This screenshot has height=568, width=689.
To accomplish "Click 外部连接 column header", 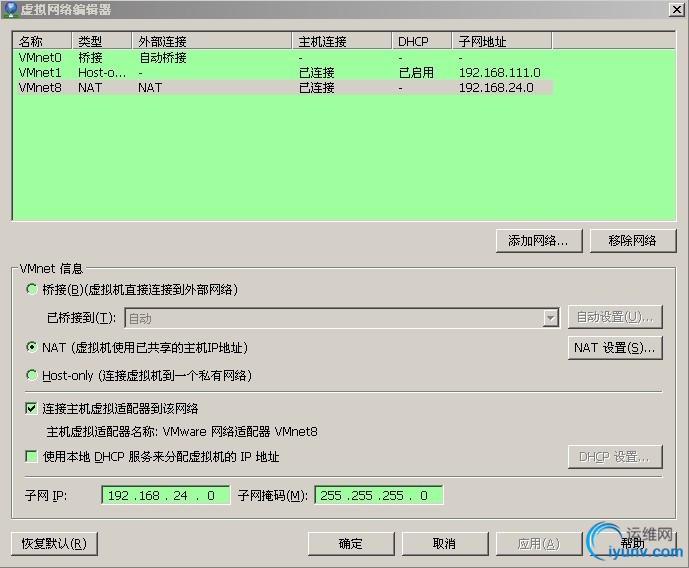I will point(212,41).
